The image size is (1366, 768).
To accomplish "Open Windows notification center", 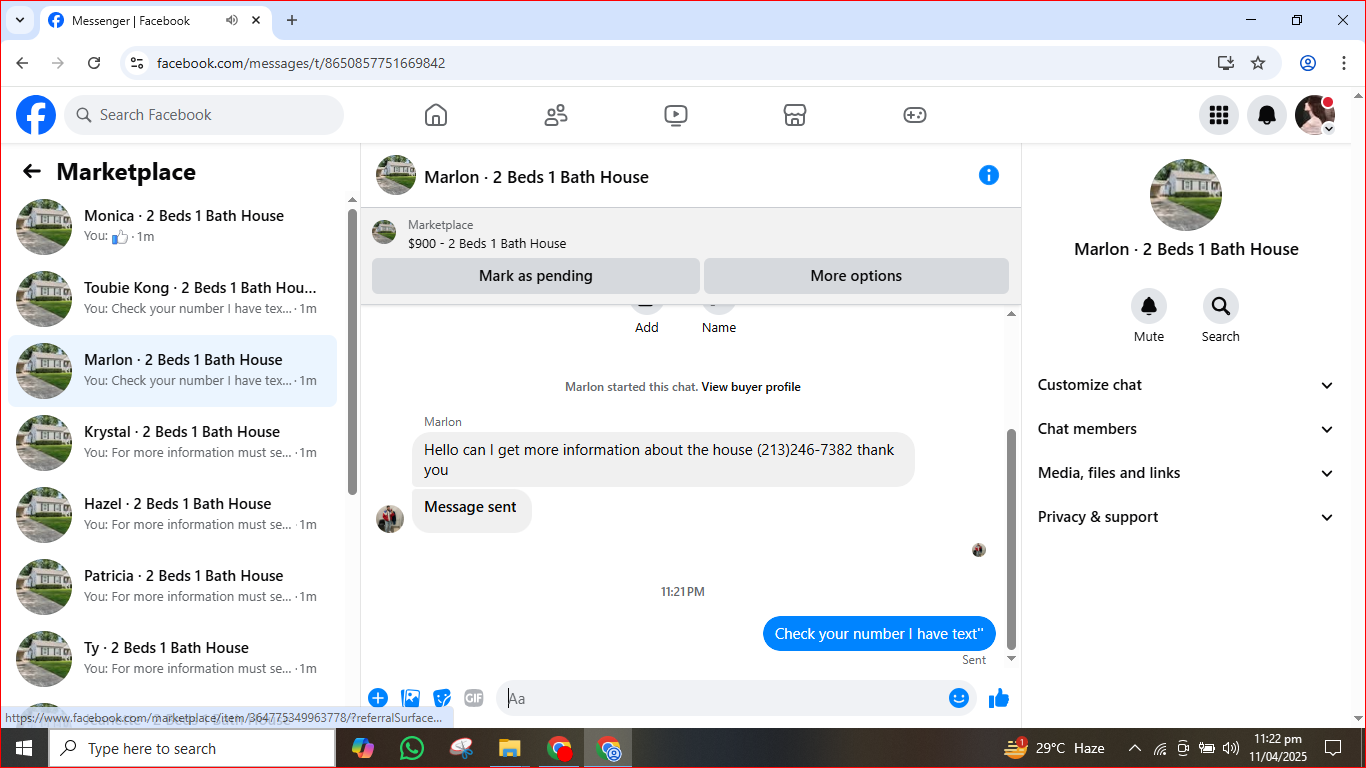I will pos(1333,748).
